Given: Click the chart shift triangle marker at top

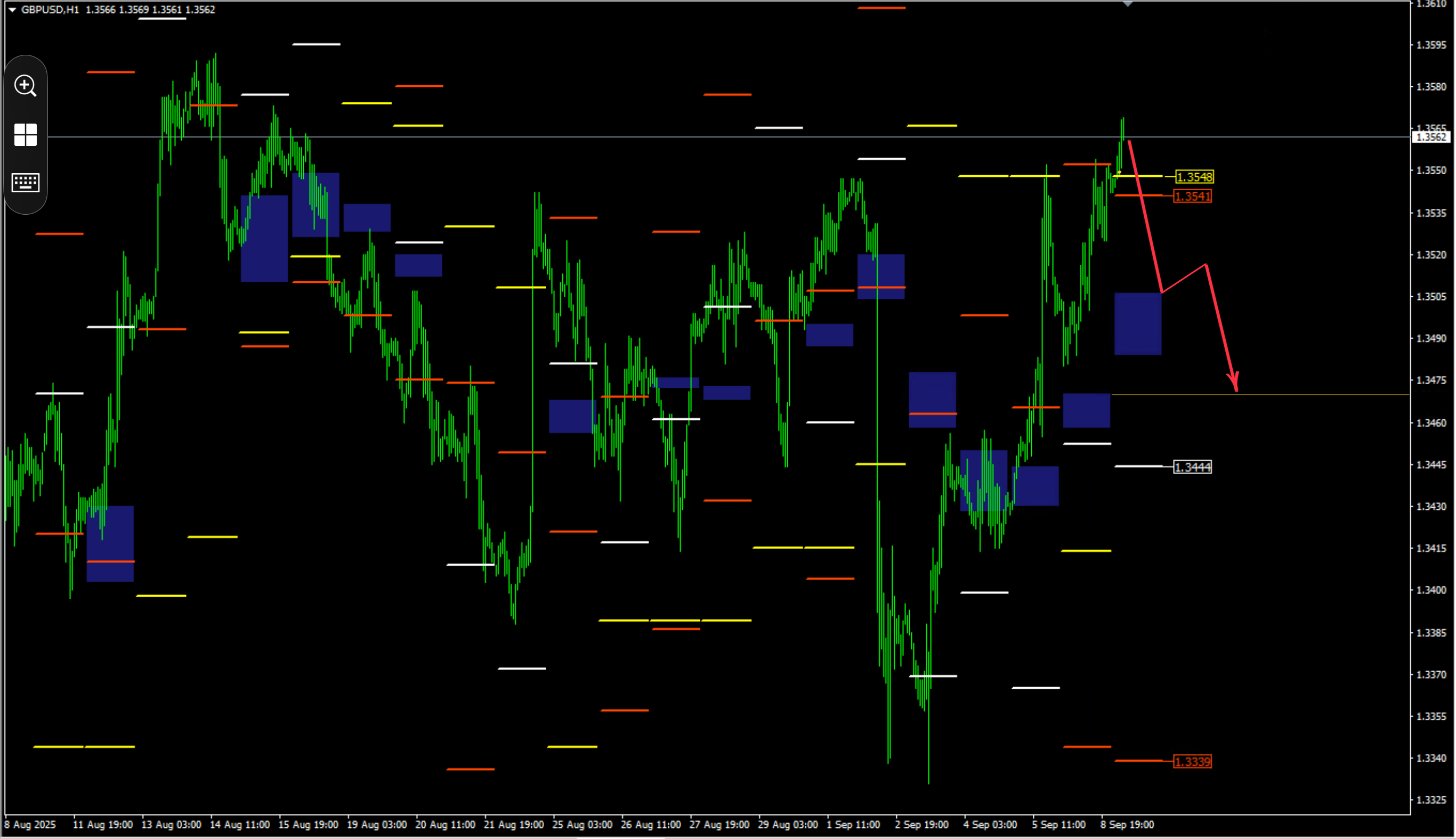Looking at the screenshot, I should pos(1128,3).
